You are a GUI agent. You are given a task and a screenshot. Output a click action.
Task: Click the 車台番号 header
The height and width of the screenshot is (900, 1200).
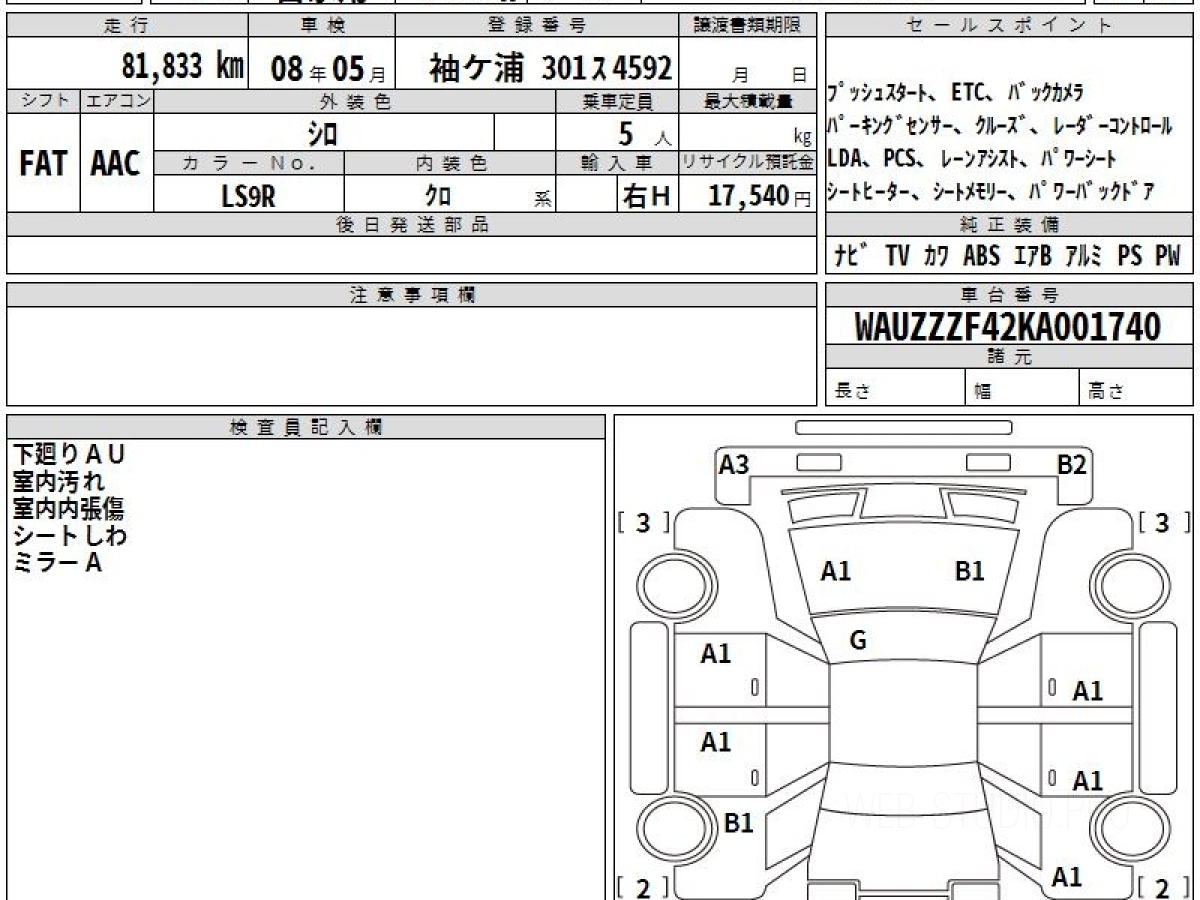click(1009, 295)
